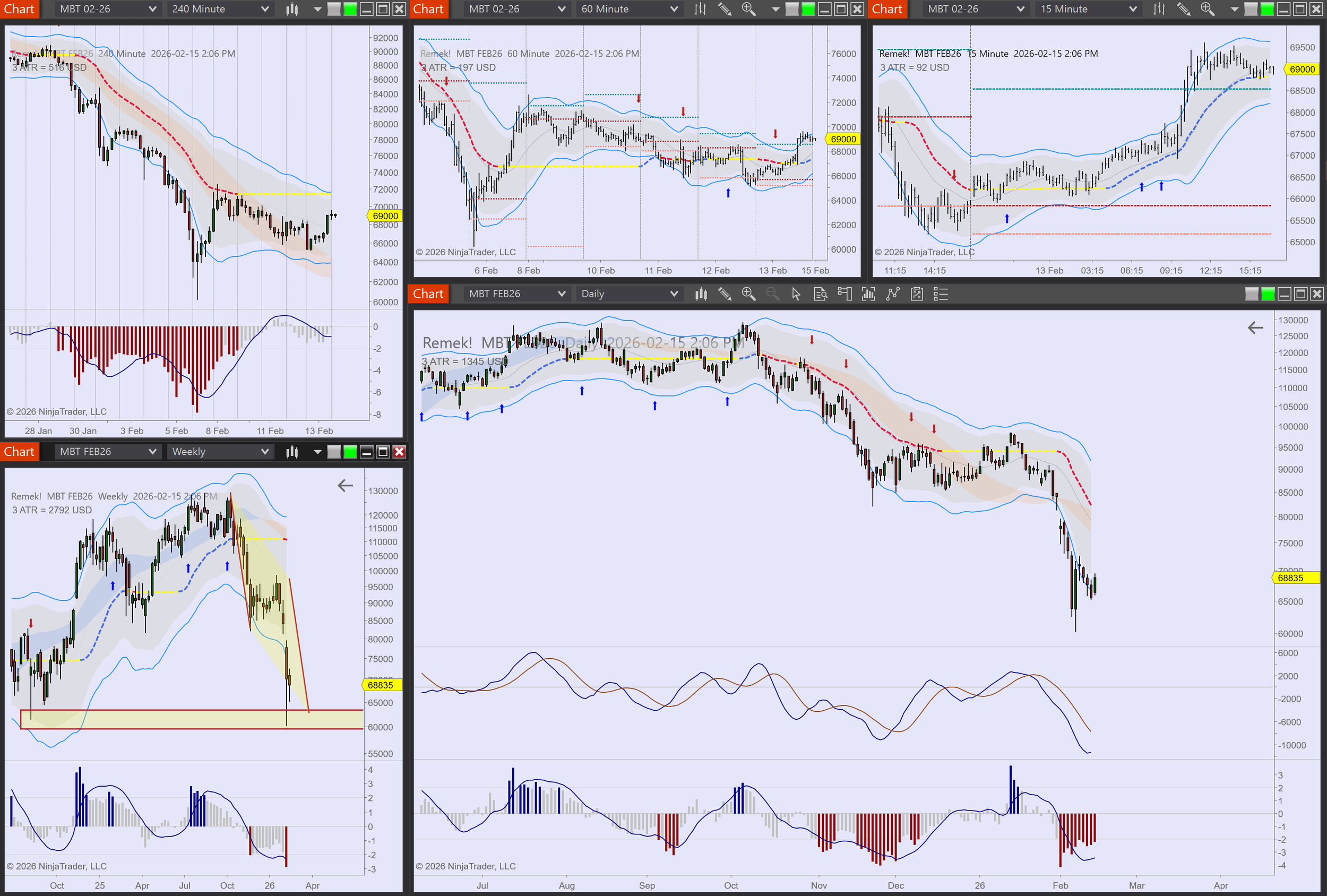
Task: Click Zoom In magnifier in Daily chart
Action: click(x=748, y=294)
